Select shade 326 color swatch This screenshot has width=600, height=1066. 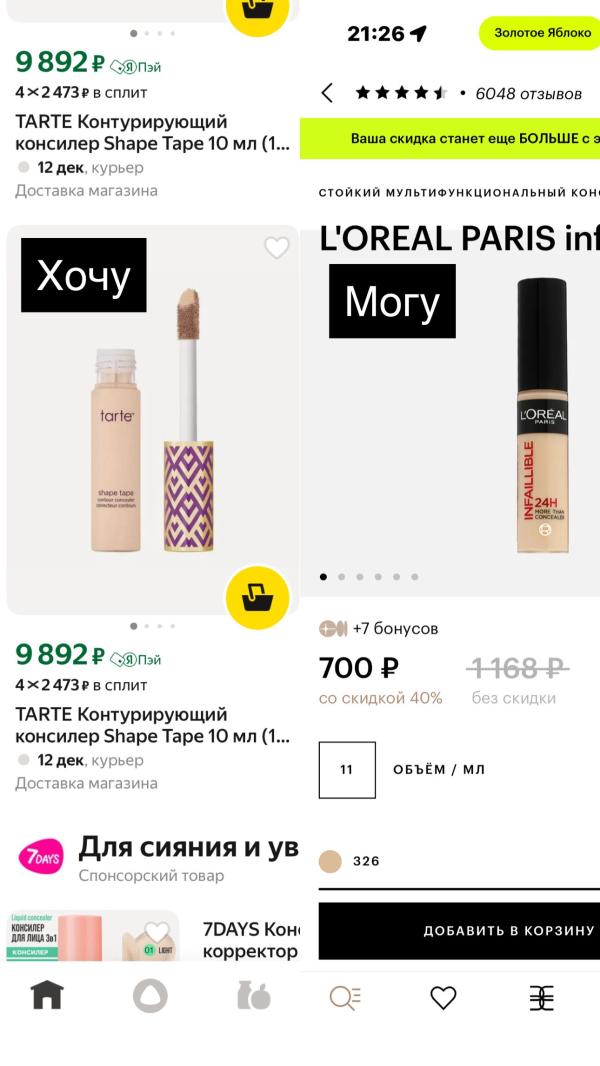pyautogui.click(x=330, y=861)
